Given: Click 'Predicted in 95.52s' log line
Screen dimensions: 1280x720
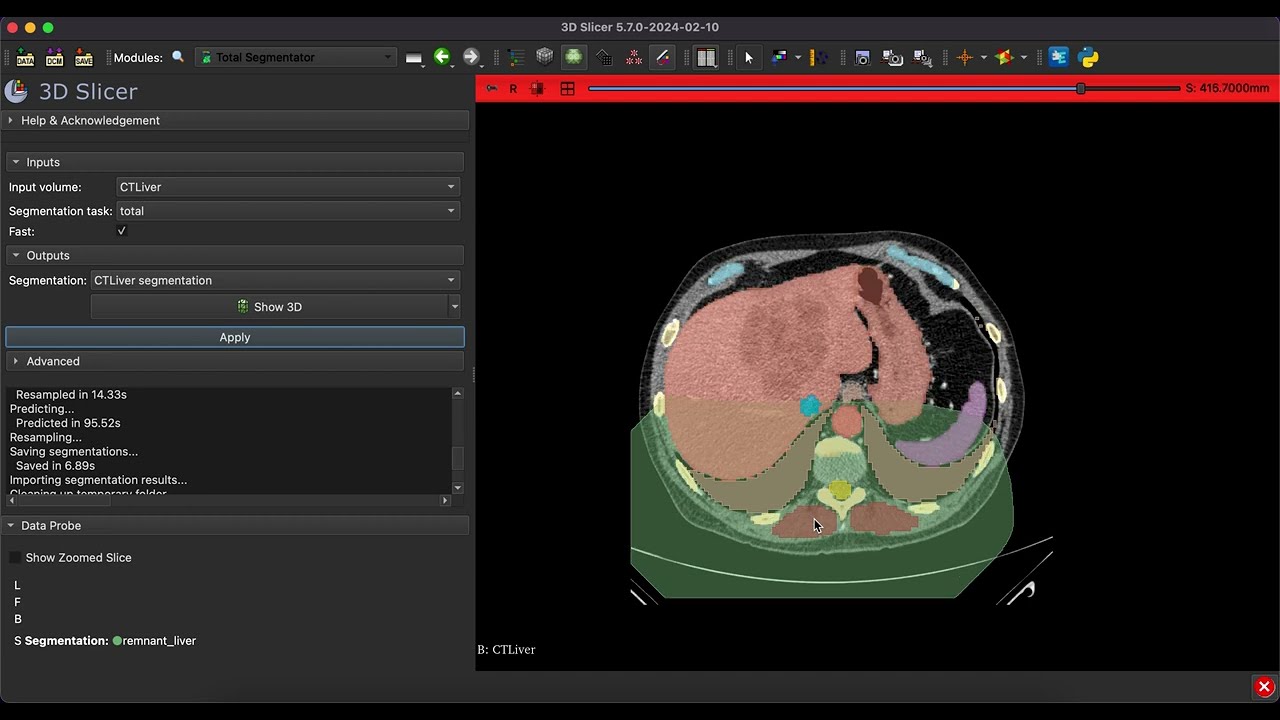Looking at the screenshot, I should (x=68, y=423).
